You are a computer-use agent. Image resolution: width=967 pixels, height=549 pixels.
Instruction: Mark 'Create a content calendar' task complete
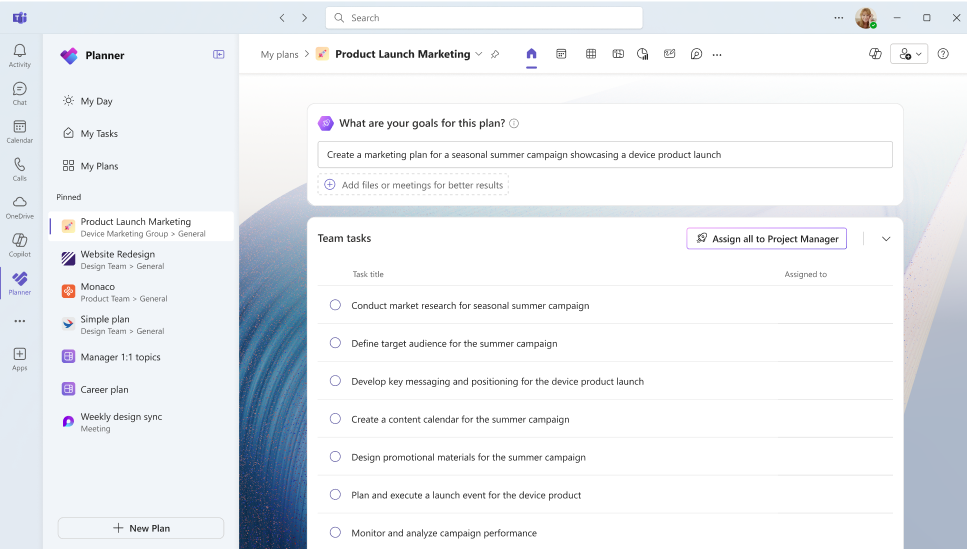[x=335, y=419]
